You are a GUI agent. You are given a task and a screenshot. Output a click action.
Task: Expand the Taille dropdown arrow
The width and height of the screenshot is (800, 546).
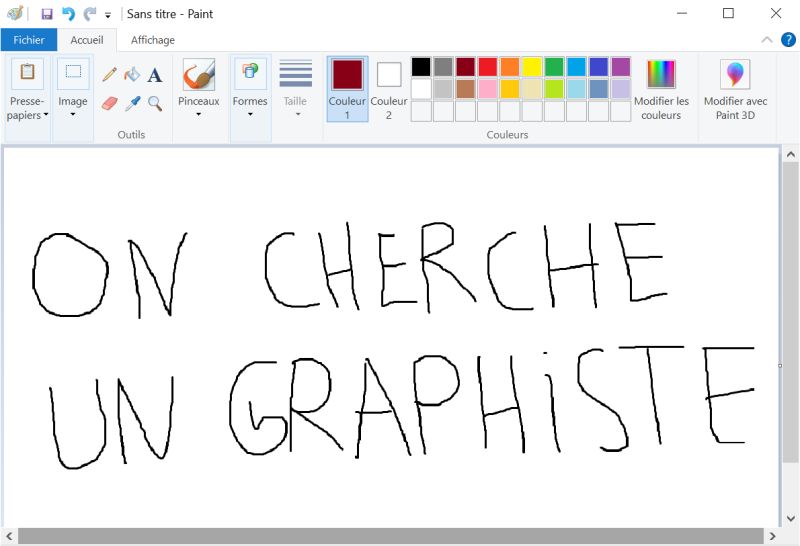click(x=298, y=114)
